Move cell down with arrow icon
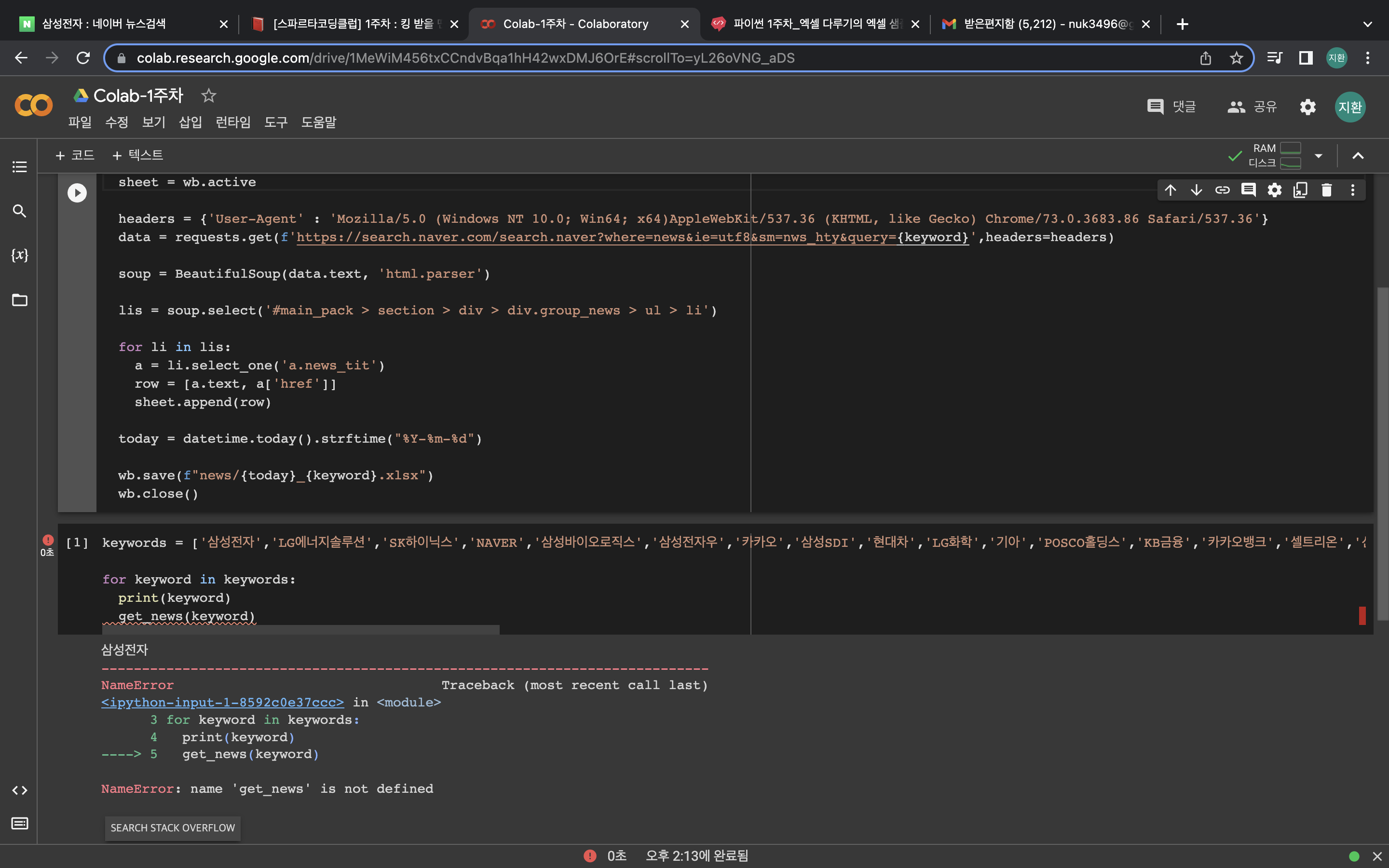This screenshot has width=1389, height=868. [1196, 190]
